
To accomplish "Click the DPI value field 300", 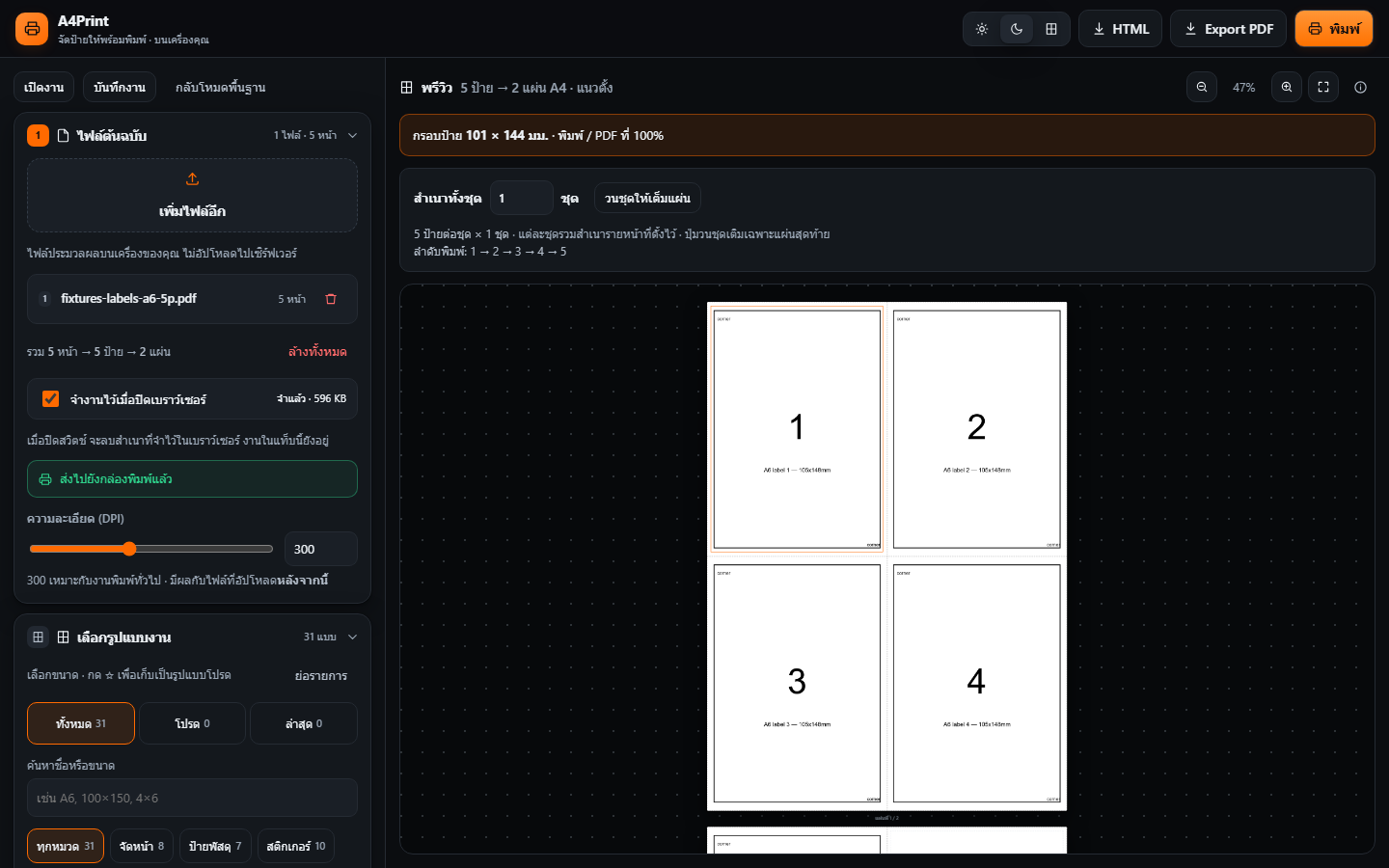I will click(320, 549).
